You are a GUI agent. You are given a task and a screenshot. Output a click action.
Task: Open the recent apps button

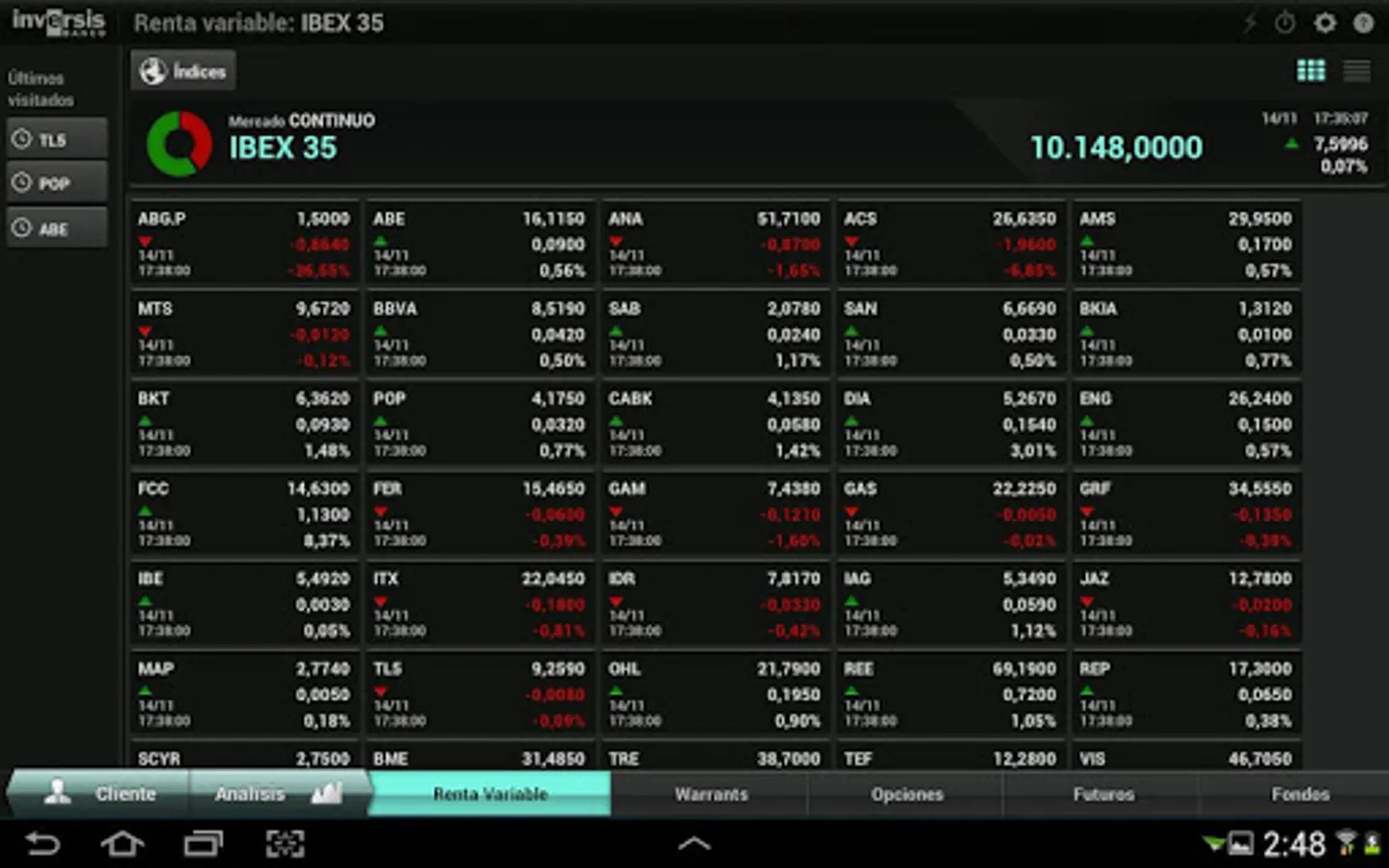pos(204,844)
